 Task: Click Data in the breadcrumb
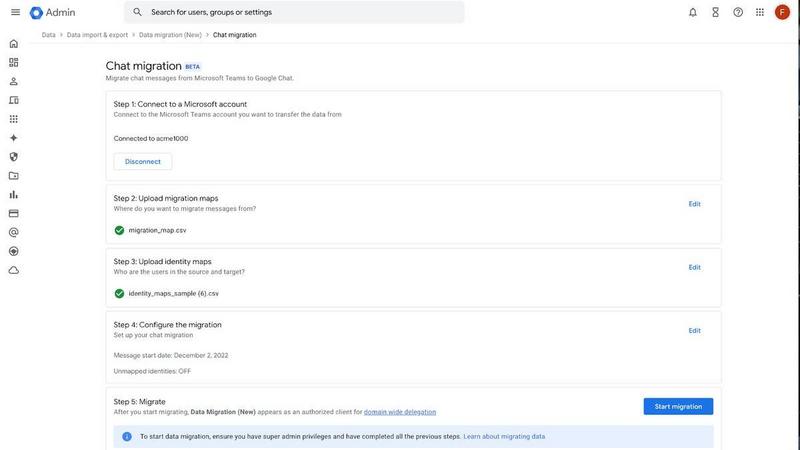pos(48,35)
